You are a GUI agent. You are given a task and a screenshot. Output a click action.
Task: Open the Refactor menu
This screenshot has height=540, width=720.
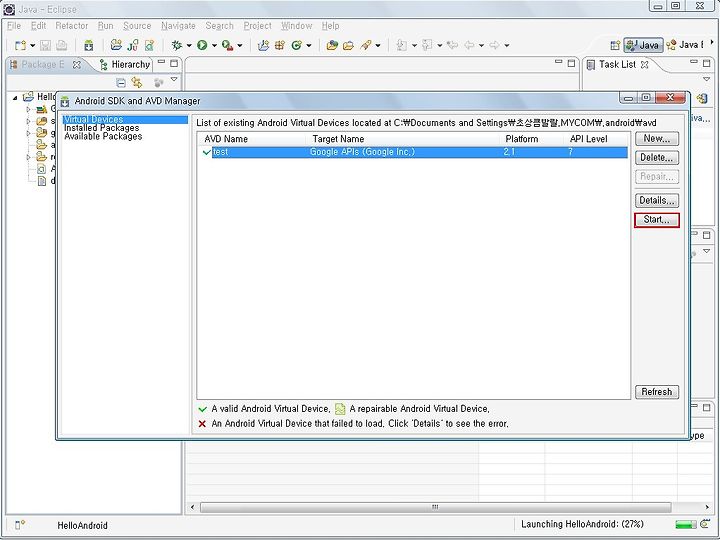72,26
